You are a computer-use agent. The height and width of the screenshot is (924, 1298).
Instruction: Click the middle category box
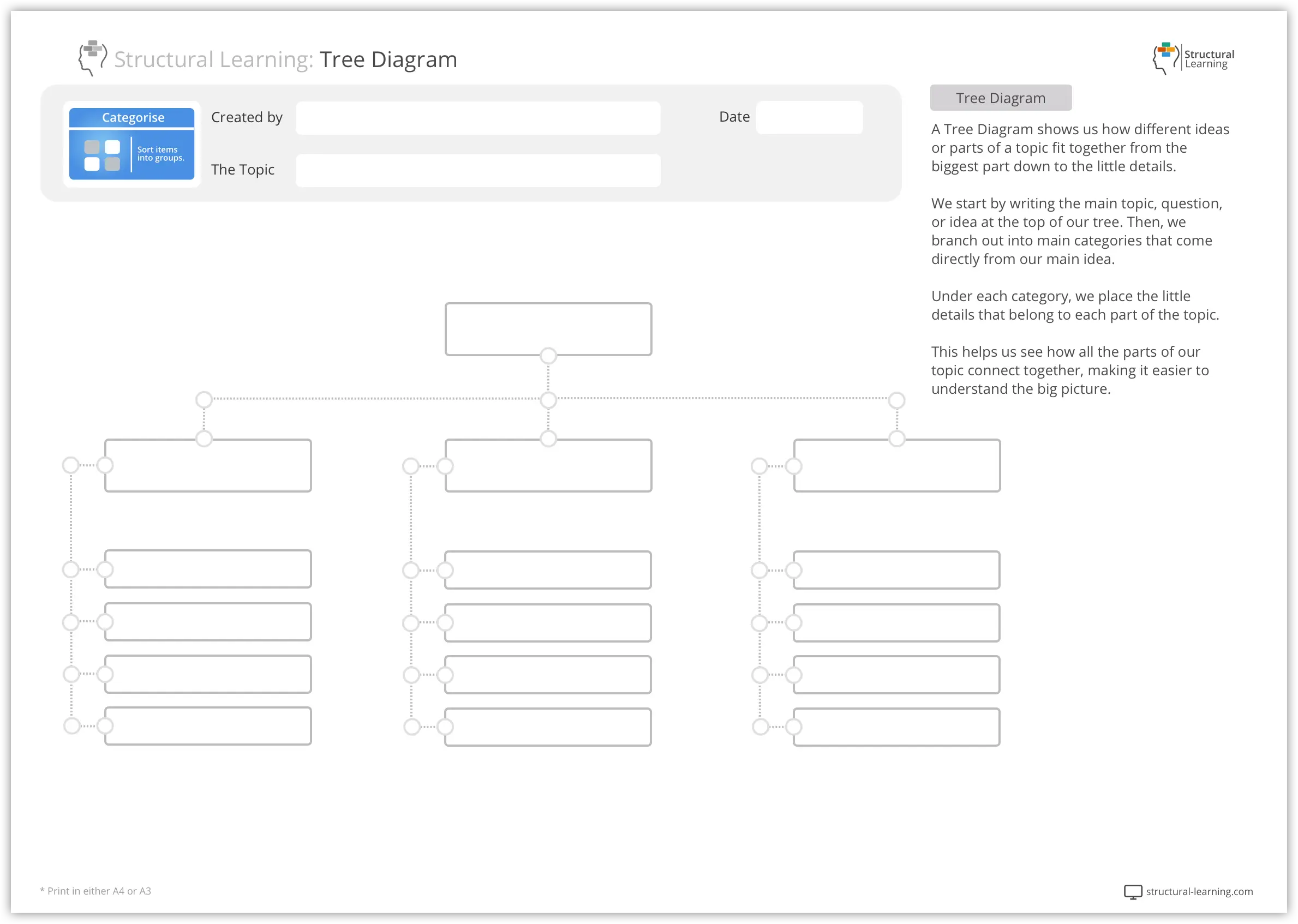pos(548,465)
